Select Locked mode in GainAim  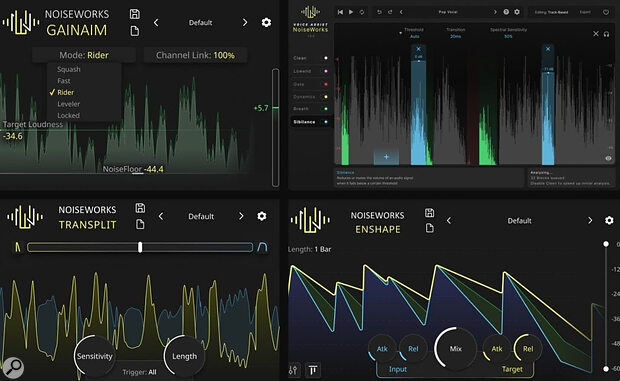tap(68, 115)
